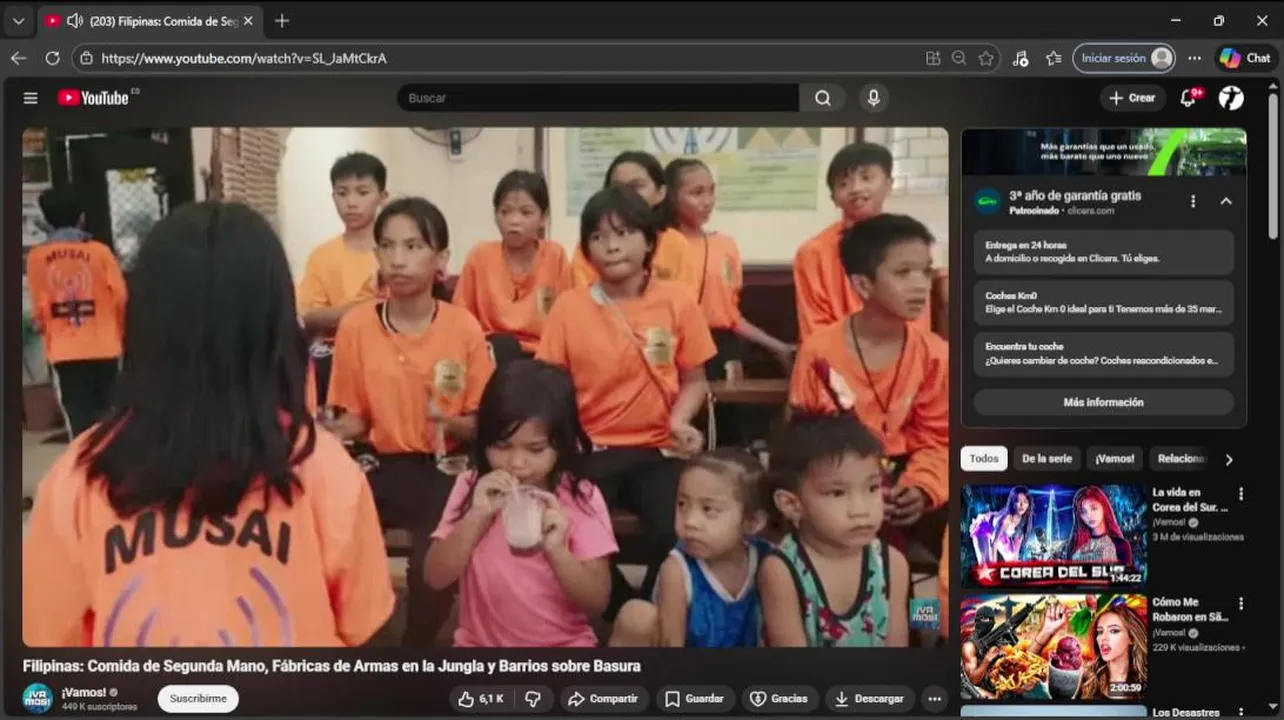Like the video with 6,1 K
1284x720 pixels.
point(481,699)
